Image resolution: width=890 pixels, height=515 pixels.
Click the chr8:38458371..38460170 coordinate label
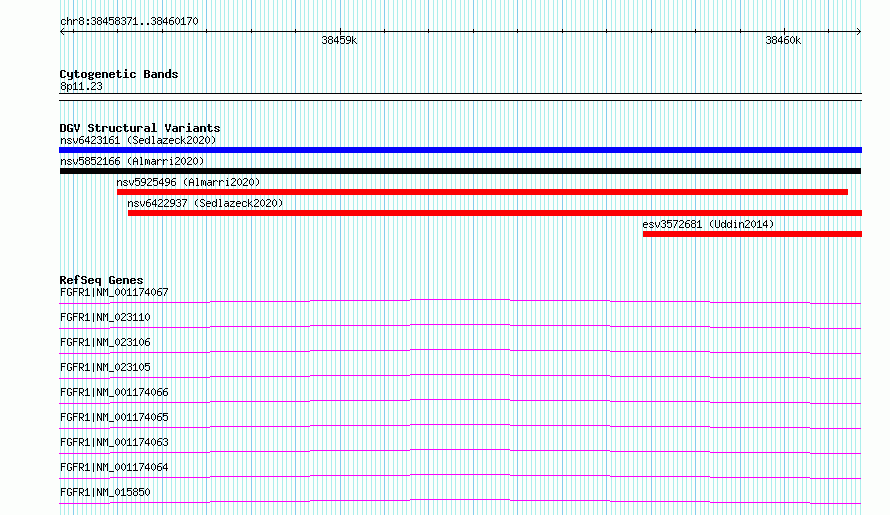(x=129, y=21)
